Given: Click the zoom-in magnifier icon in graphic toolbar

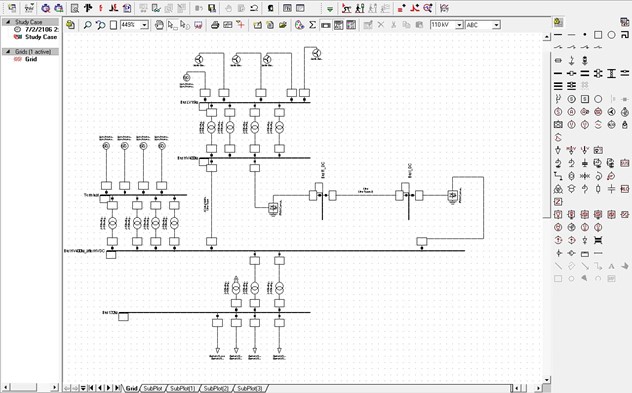Looking at the screenshot, I should pos(87,25).
